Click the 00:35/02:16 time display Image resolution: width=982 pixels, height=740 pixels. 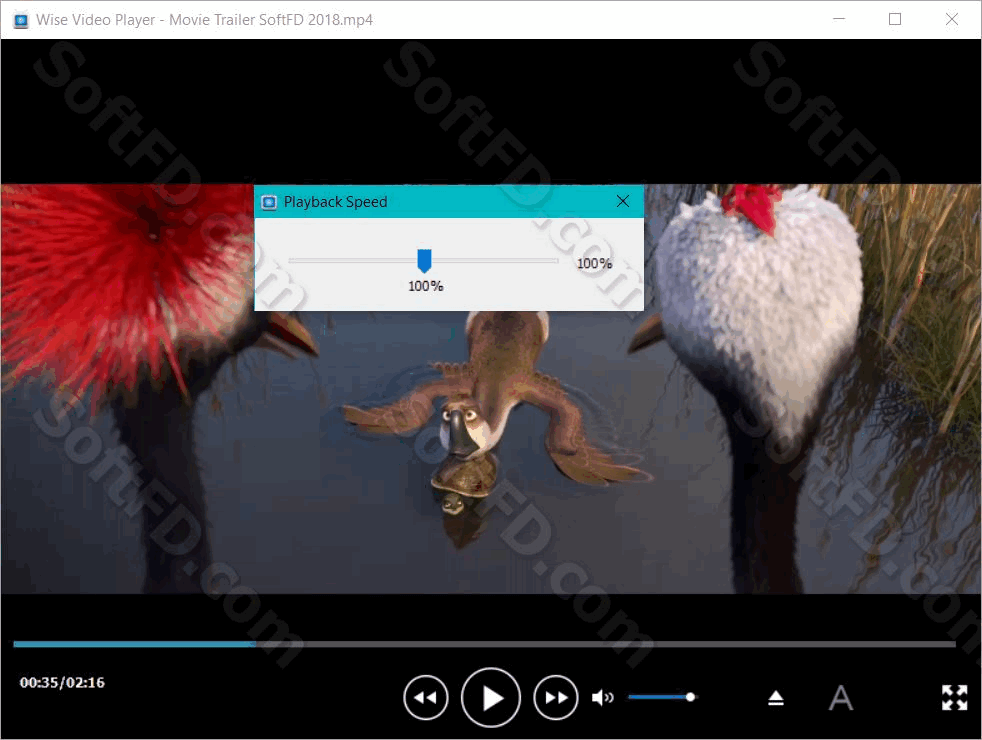(62, 682)
